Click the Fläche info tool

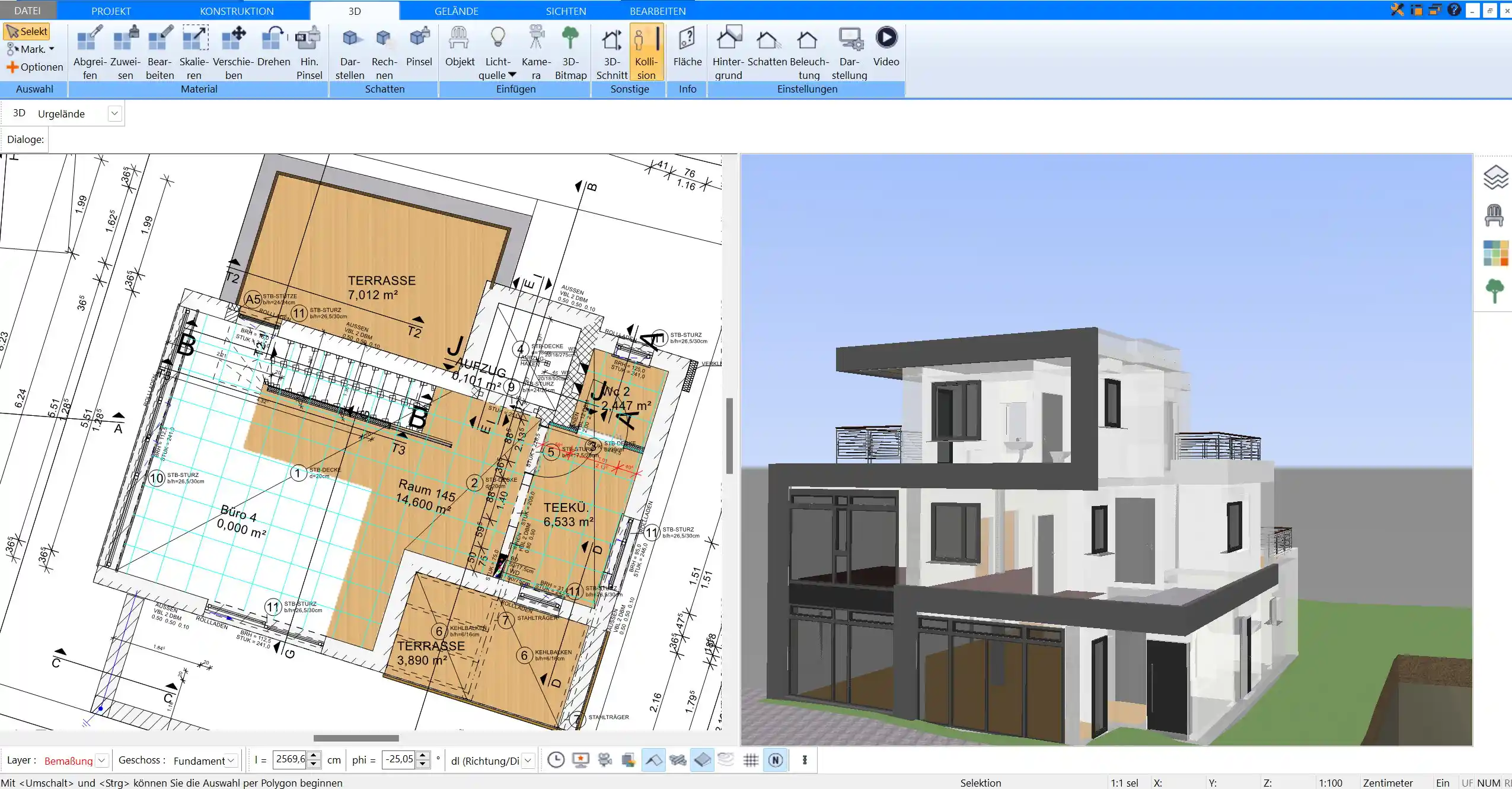tap(687, 46)
